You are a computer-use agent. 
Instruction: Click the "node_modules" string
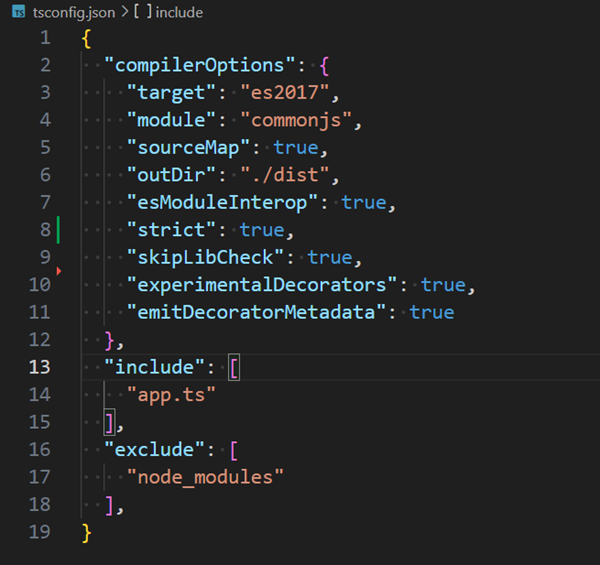point(205,477)
